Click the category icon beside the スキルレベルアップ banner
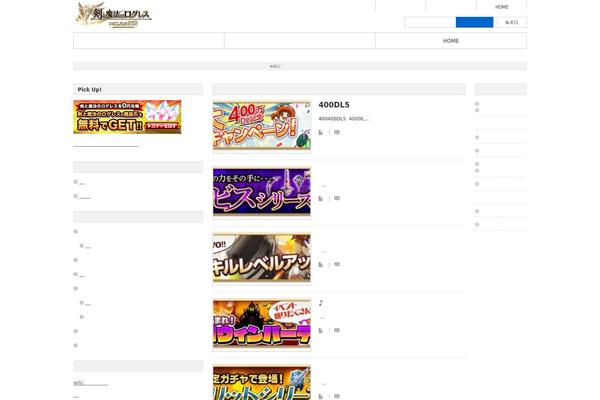The height and width of the screenshot is (400, 600). click(x=321, y=264)
